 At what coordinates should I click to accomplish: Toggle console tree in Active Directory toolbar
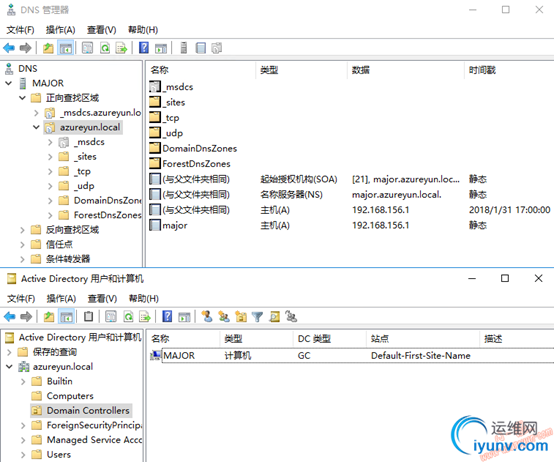(66, 316)
